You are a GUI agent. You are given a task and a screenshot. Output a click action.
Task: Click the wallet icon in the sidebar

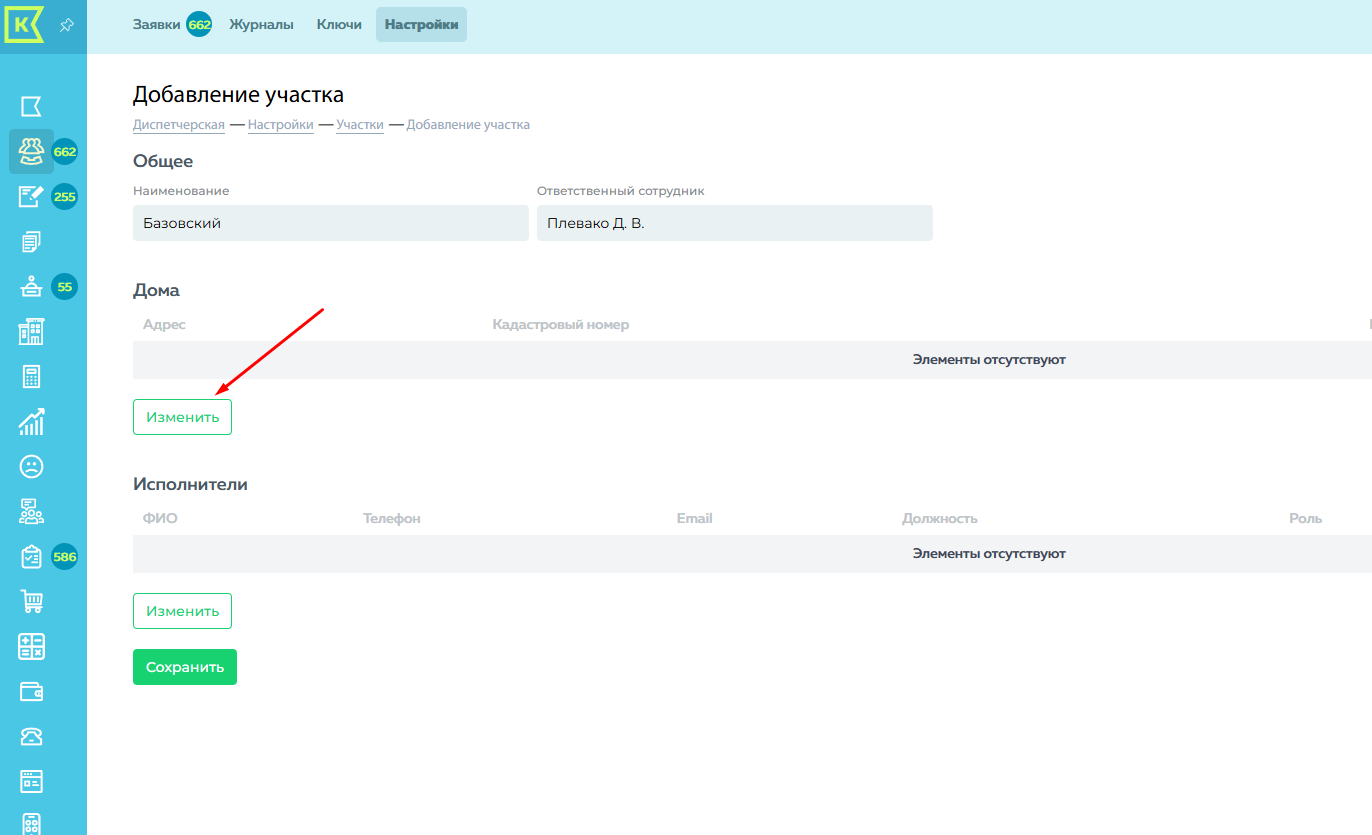coord(31,691)
